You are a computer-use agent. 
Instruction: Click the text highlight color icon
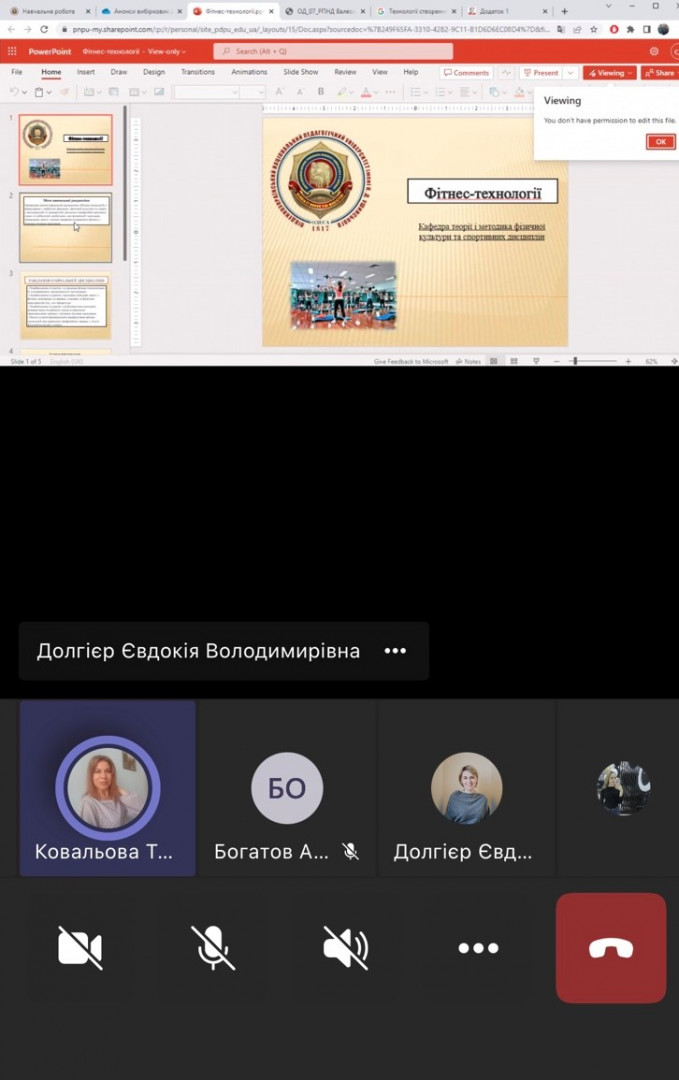tap(342, 92)
